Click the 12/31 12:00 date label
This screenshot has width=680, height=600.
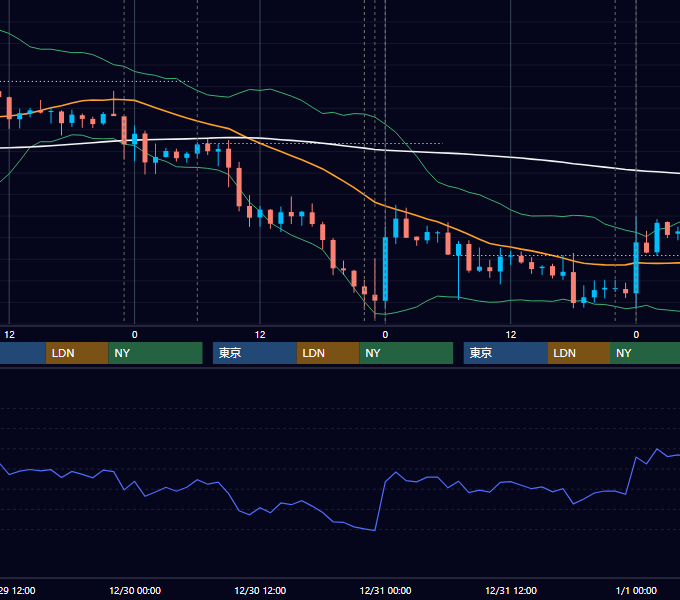click(x=511, y=590)
